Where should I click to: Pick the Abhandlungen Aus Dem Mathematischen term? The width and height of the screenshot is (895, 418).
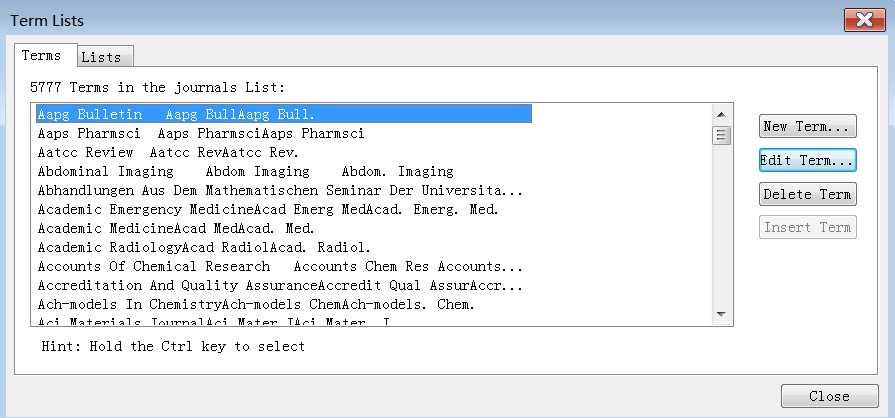tap(280, 190)
